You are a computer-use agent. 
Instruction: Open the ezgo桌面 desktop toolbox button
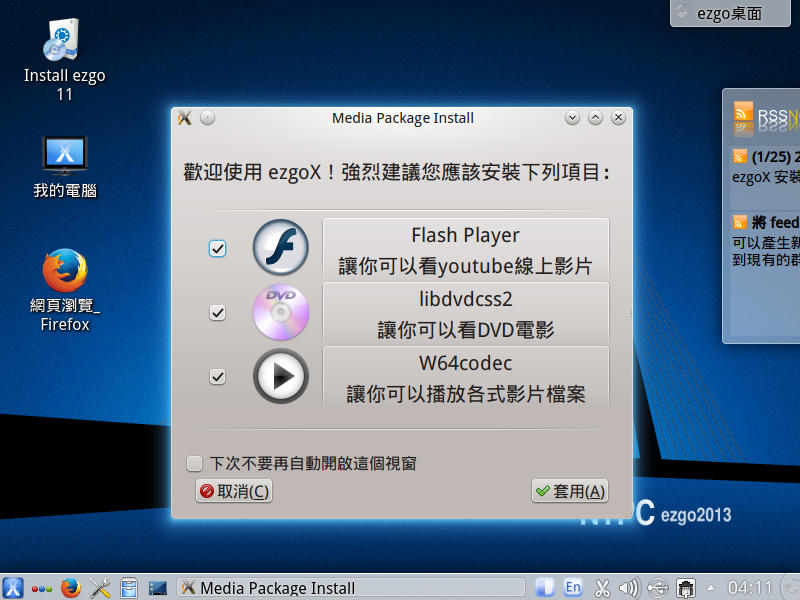730,13
